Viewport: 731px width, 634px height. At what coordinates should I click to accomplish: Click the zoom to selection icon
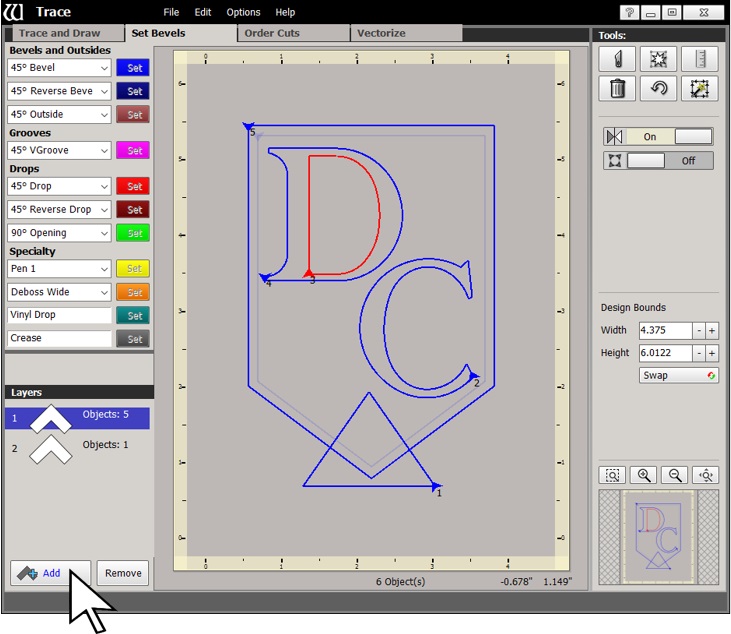coord(612,475)
